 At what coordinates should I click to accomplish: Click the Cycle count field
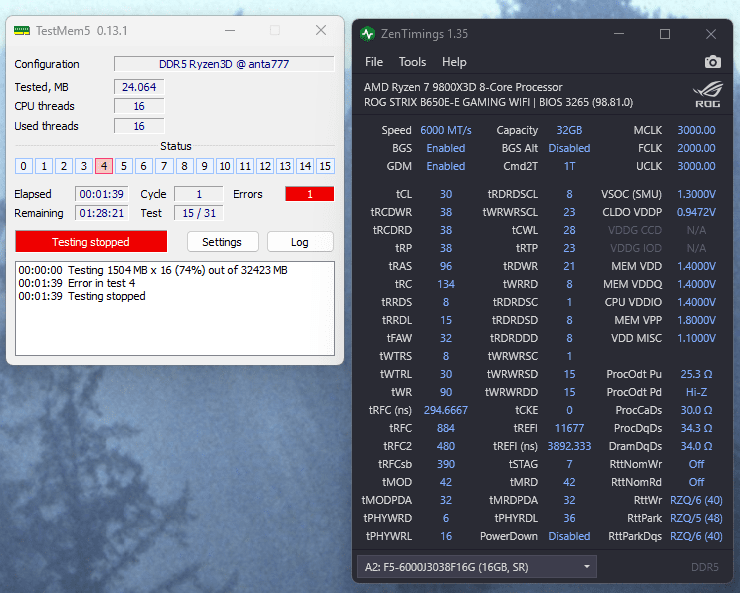[199, 194]
